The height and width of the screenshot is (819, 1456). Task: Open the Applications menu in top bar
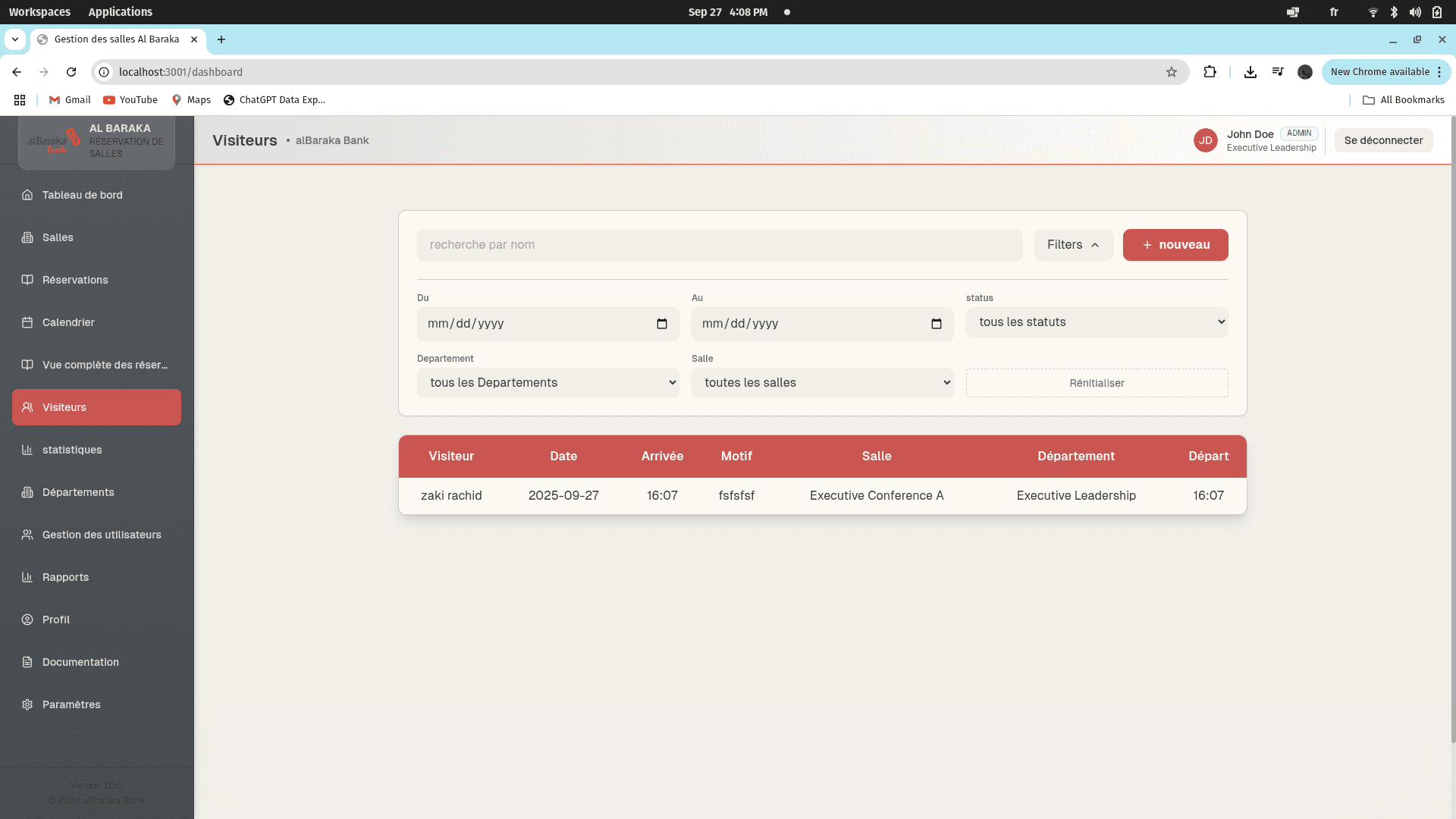tap(120, 12)
